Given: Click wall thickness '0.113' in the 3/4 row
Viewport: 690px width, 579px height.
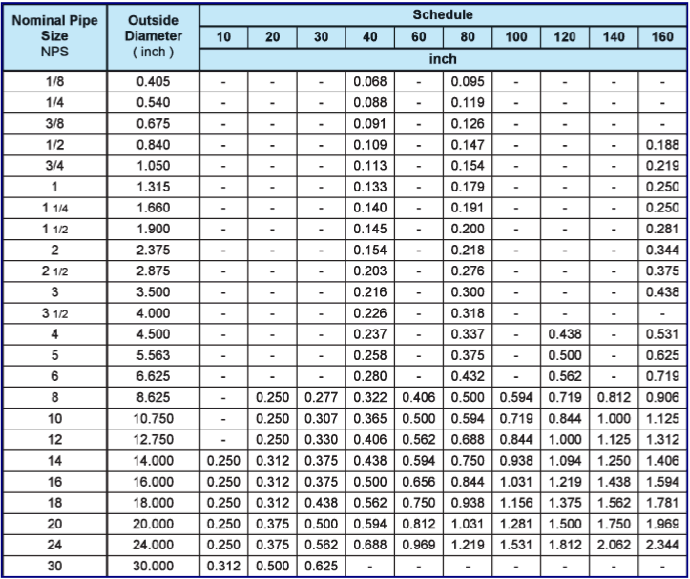Looking at the screenshot, I should tap(370, 166).
